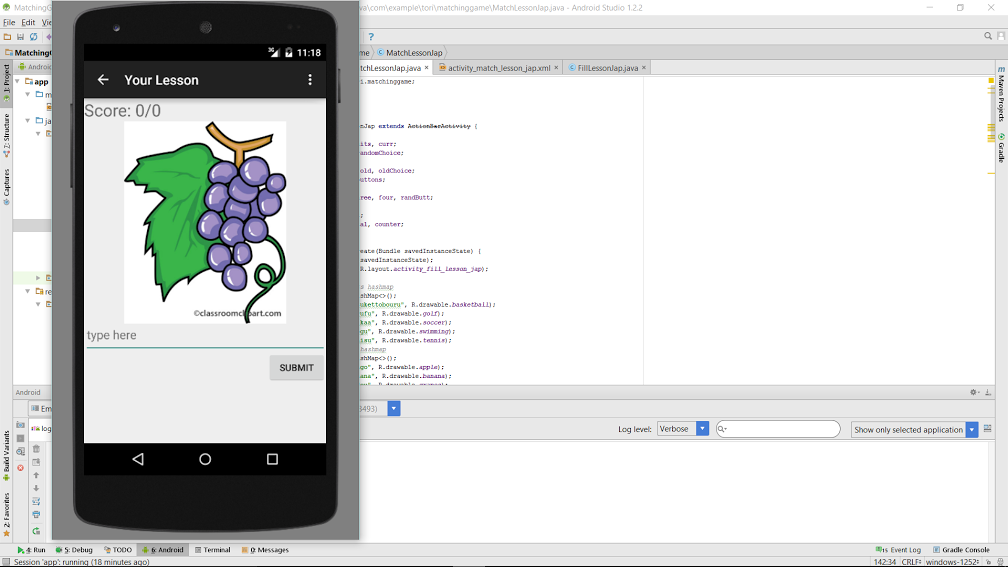Open the Edit menu
Screen dimensions: 1008x567
coord(28,22)
